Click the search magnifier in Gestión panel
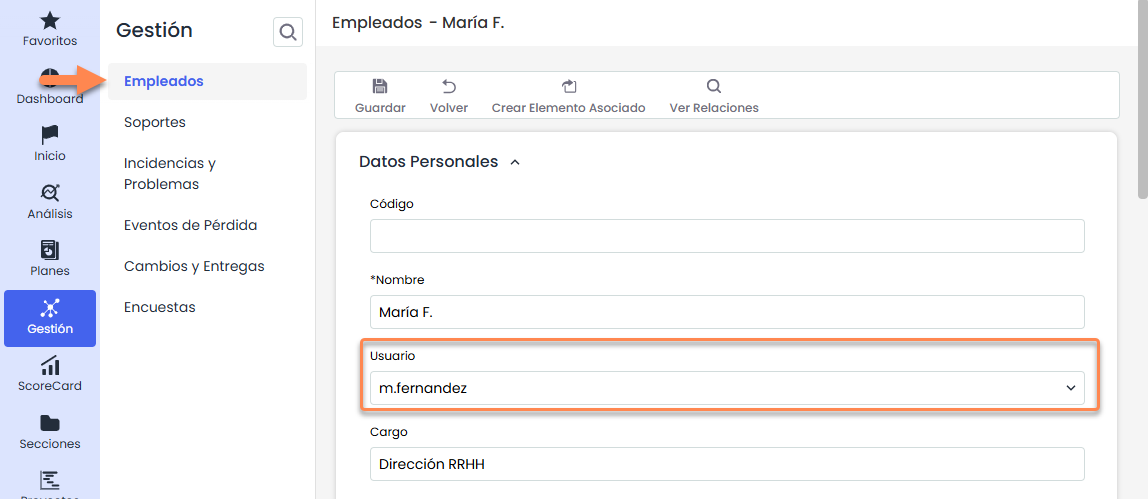This screenshot has height=499, width=1148. (x=288, y=33)
